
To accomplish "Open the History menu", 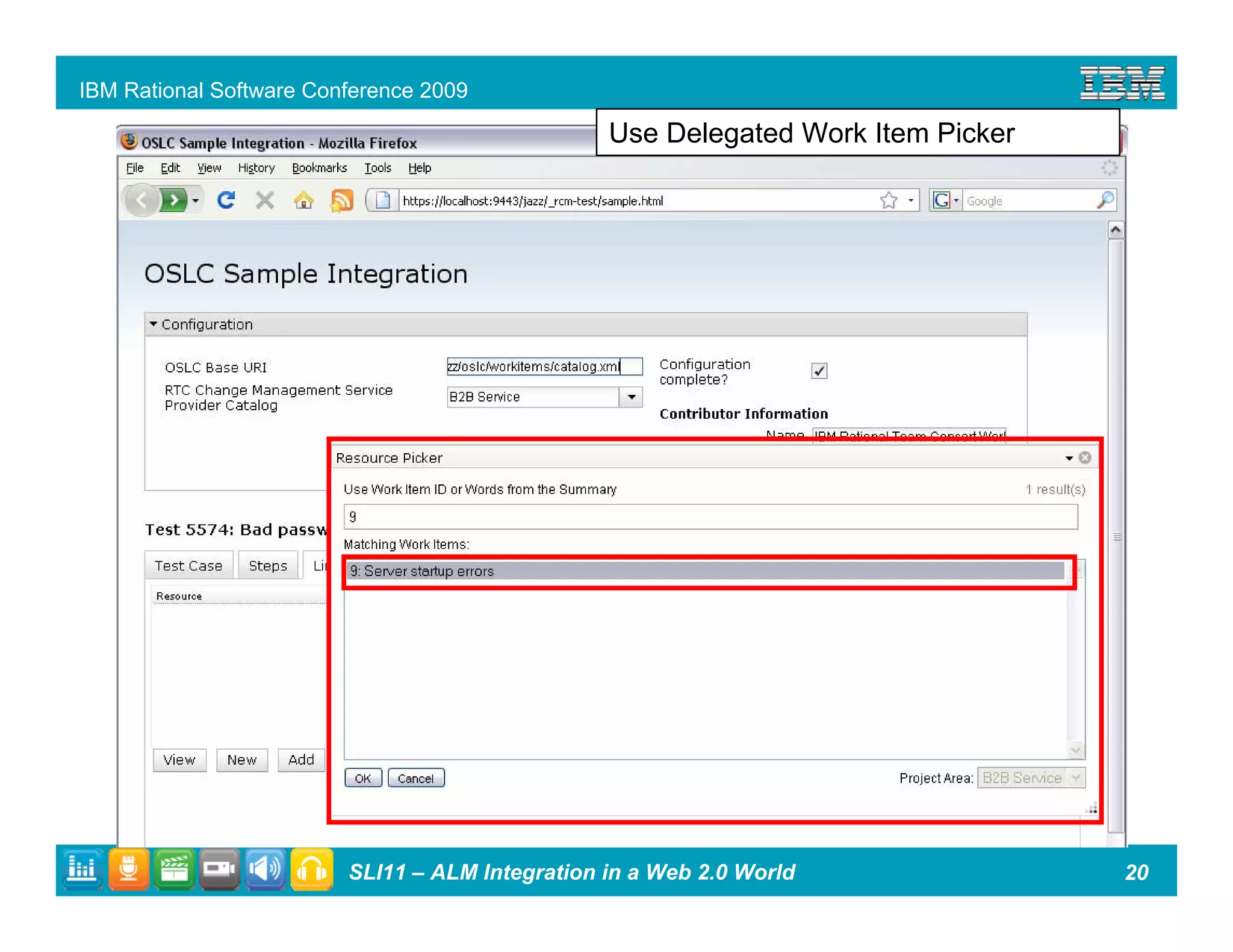I will pos(256,168).
